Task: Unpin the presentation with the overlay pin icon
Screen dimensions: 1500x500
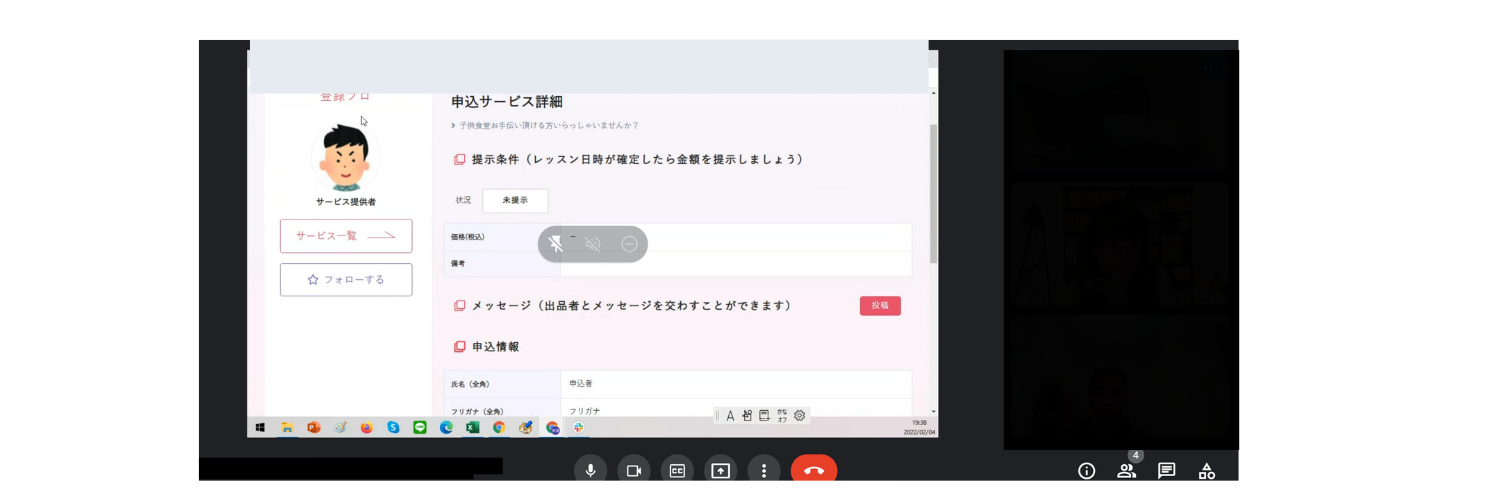Action: (556, 244)
